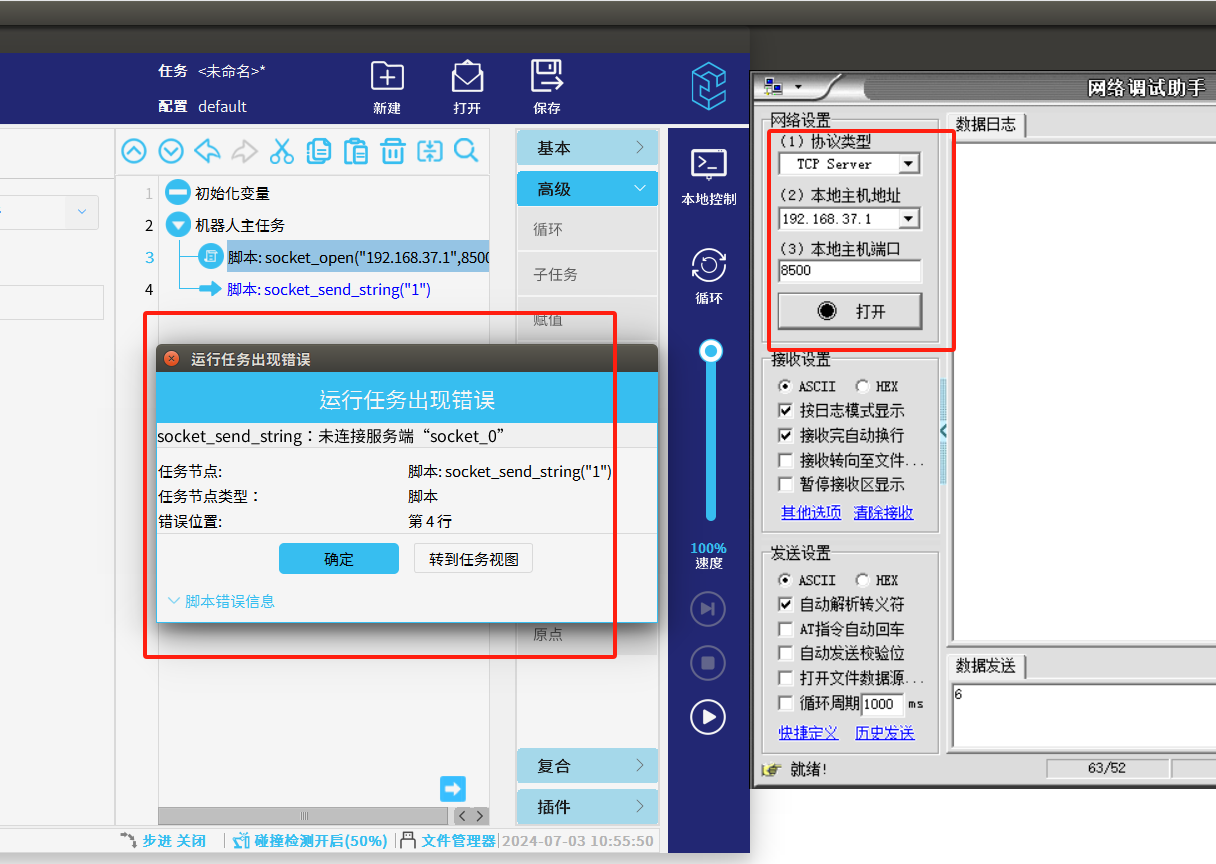Toggle the loop (循环) mode icon

tap(709, 265)
